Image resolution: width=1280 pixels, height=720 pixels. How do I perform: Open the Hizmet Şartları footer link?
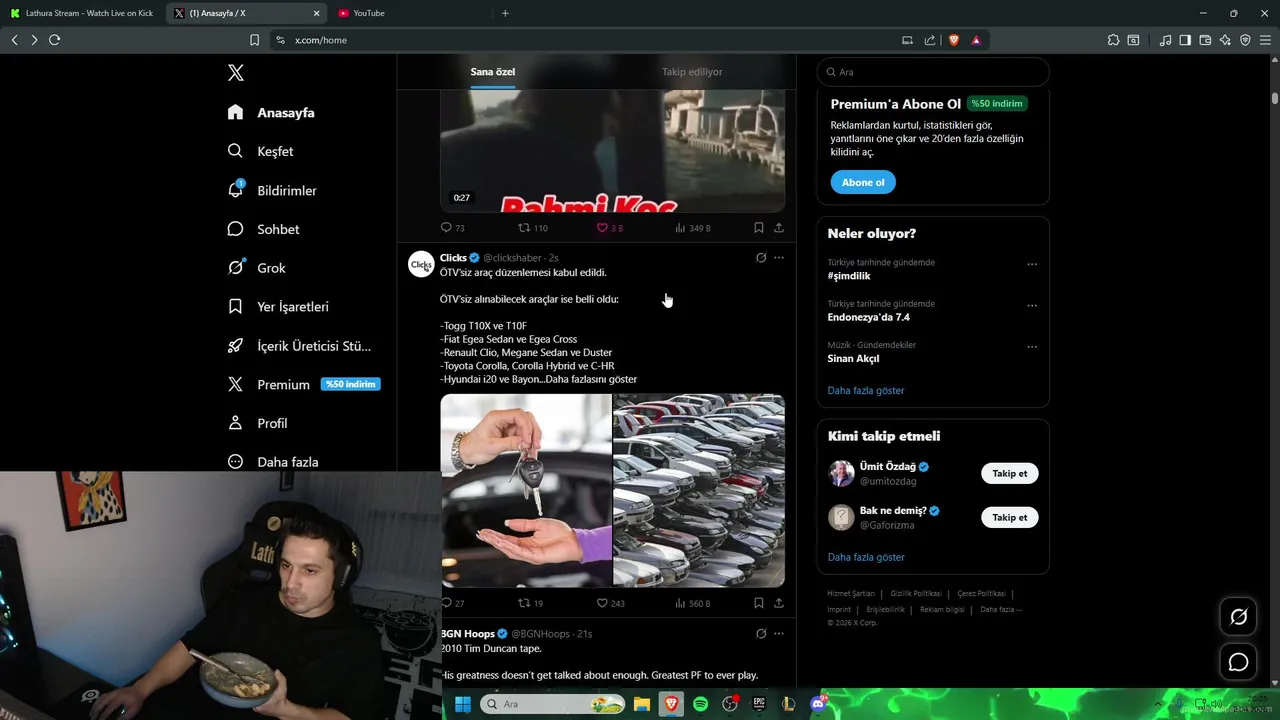point(851,594)
